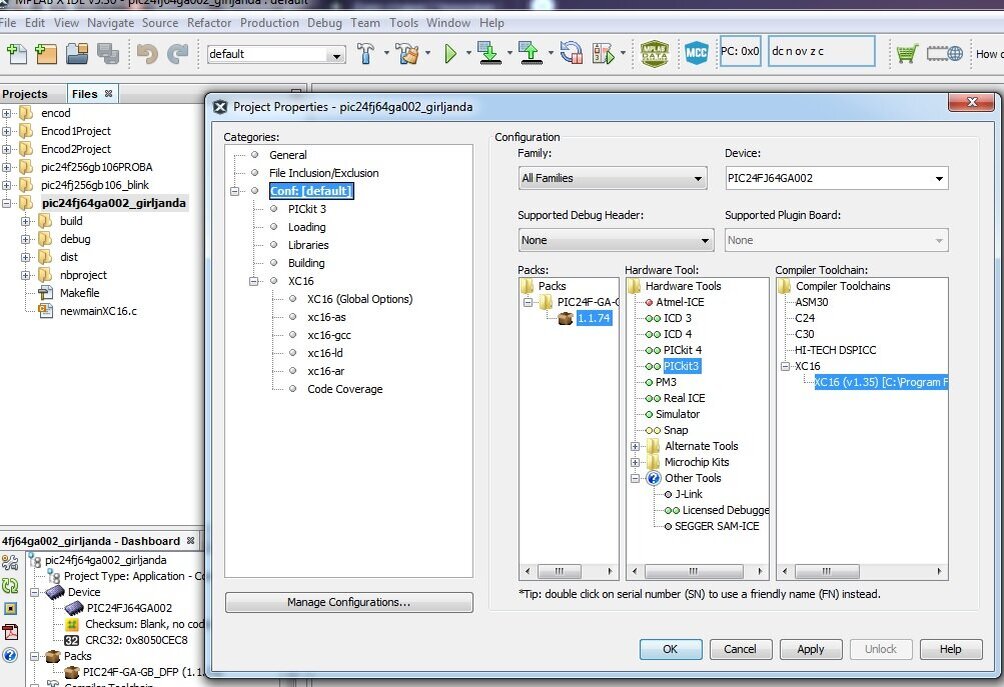1004x687 pixels.
Task: Click the Redo arrow icon
Action: coord(177,54)
